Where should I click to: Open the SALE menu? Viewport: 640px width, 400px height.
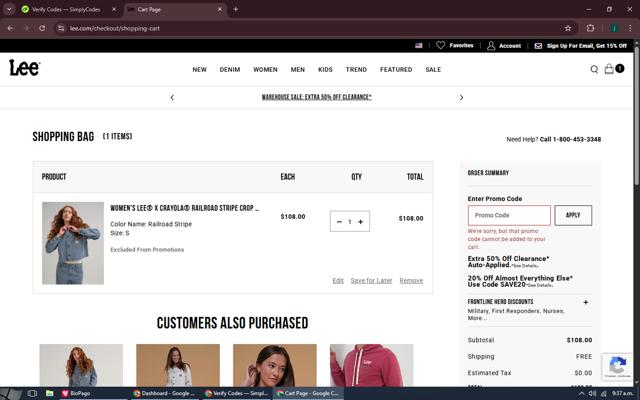pos(433,69)
